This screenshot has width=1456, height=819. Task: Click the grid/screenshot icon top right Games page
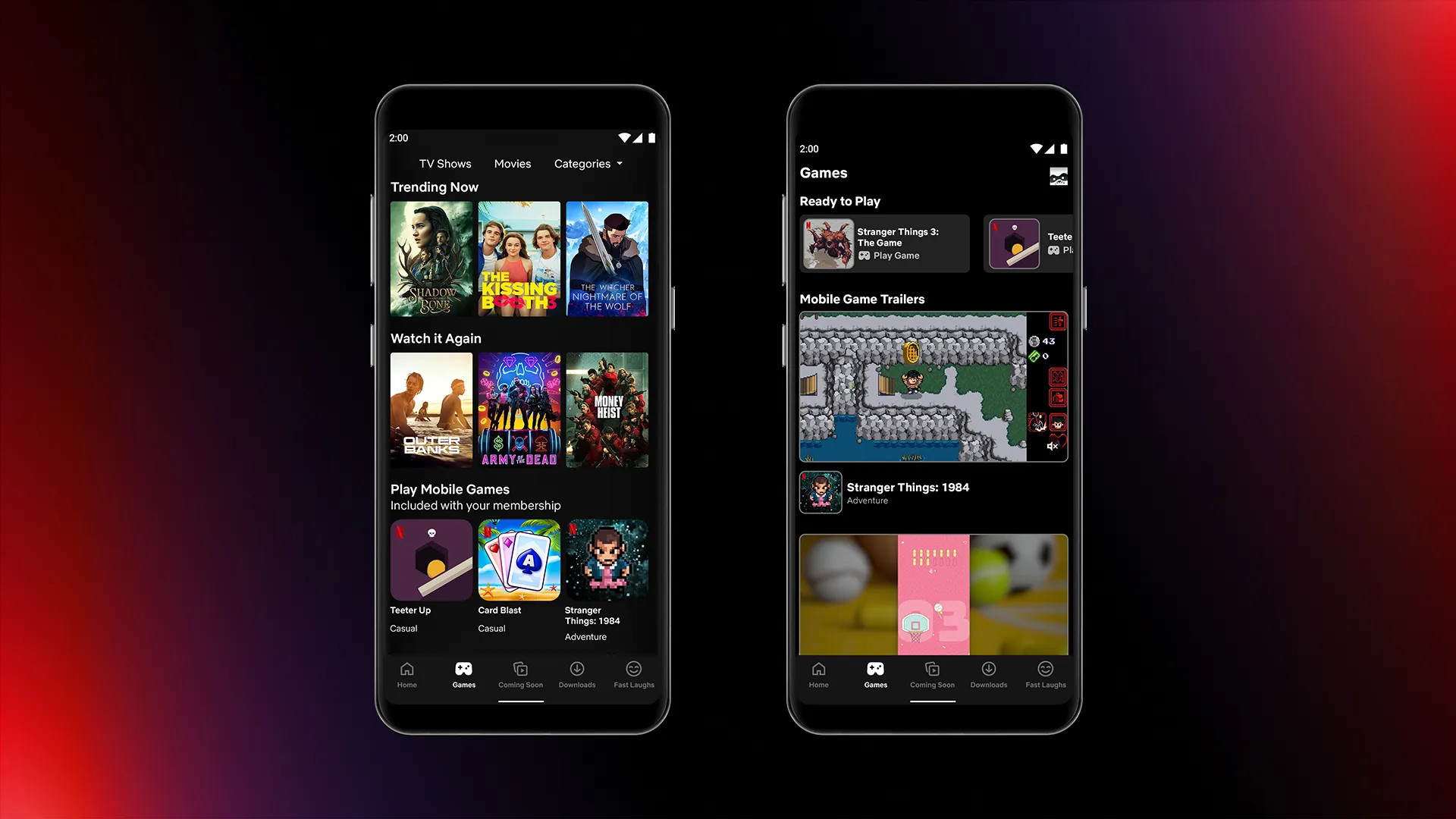click(1057, 177)
